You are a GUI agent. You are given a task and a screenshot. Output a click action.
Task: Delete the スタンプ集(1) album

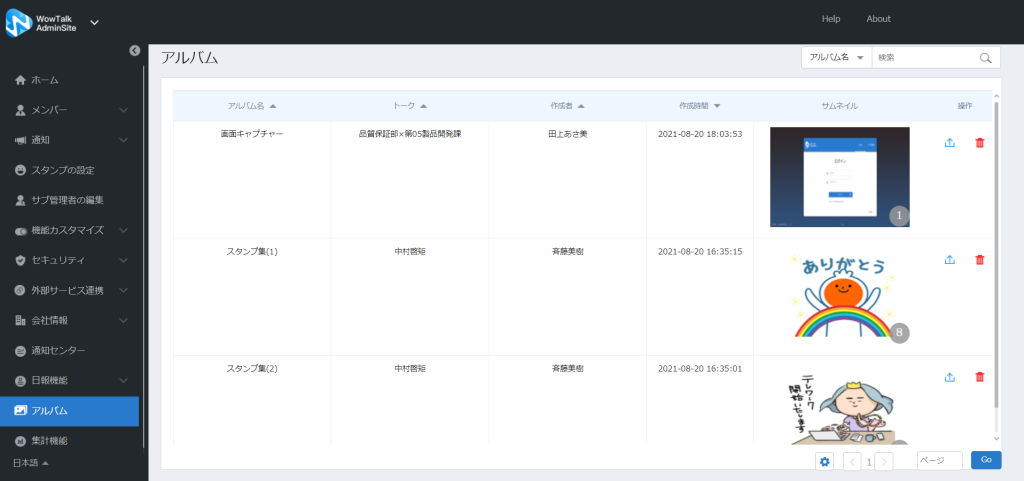coord(980,260)
